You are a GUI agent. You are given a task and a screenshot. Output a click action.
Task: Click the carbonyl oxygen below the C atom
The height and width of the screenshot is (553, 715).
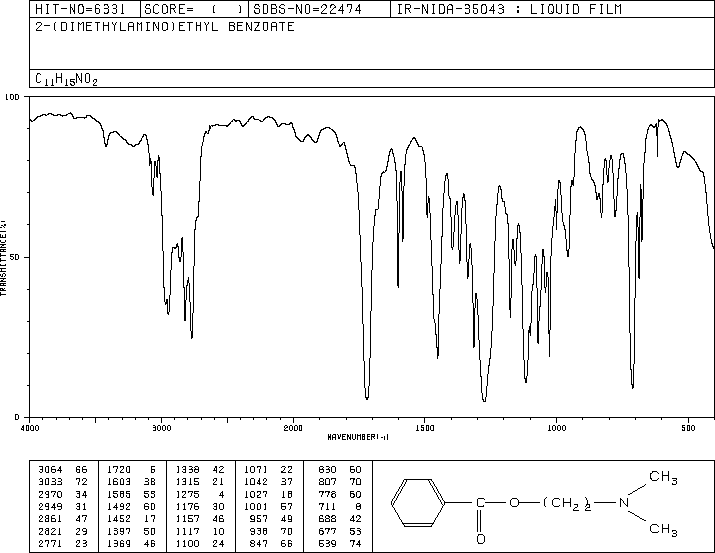pos(480,539)
